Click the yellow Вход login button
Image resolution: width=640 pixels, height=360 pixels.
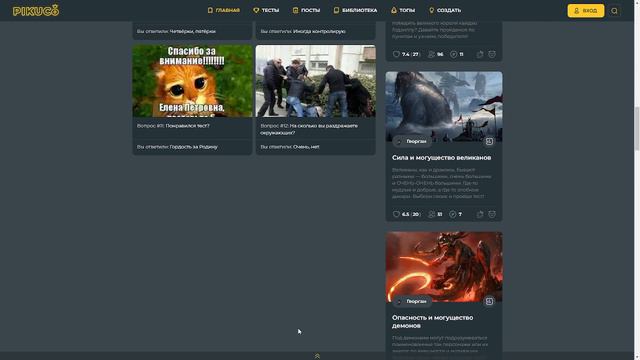click(586, 11)
